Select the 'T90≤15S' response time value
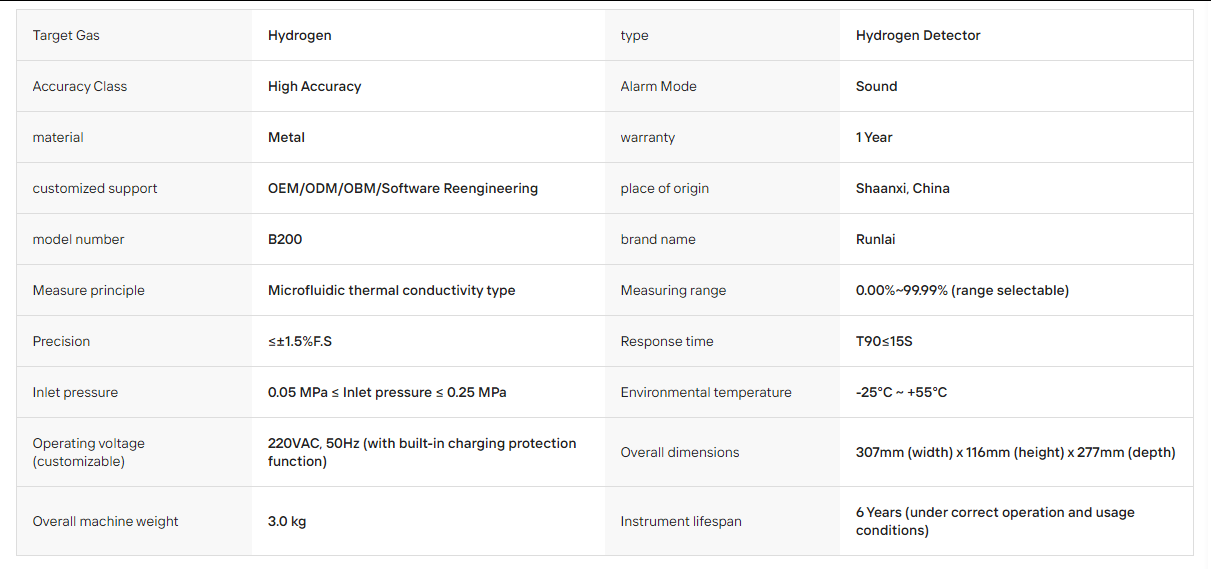Viewport: 1211px width, 569px height. [885, 341]
